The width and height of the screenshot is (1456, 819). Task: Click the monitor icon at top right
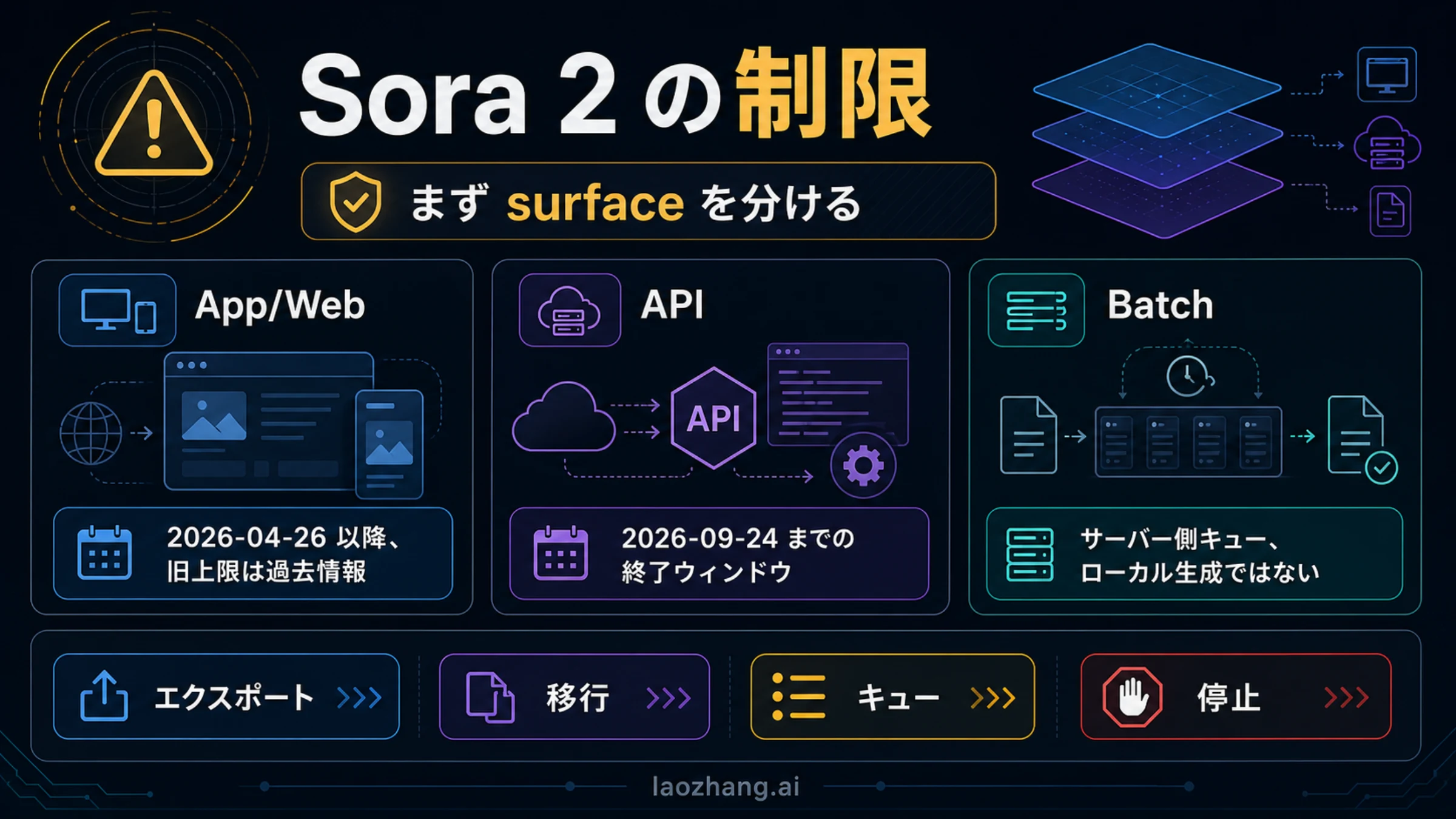coord(1387,75)
